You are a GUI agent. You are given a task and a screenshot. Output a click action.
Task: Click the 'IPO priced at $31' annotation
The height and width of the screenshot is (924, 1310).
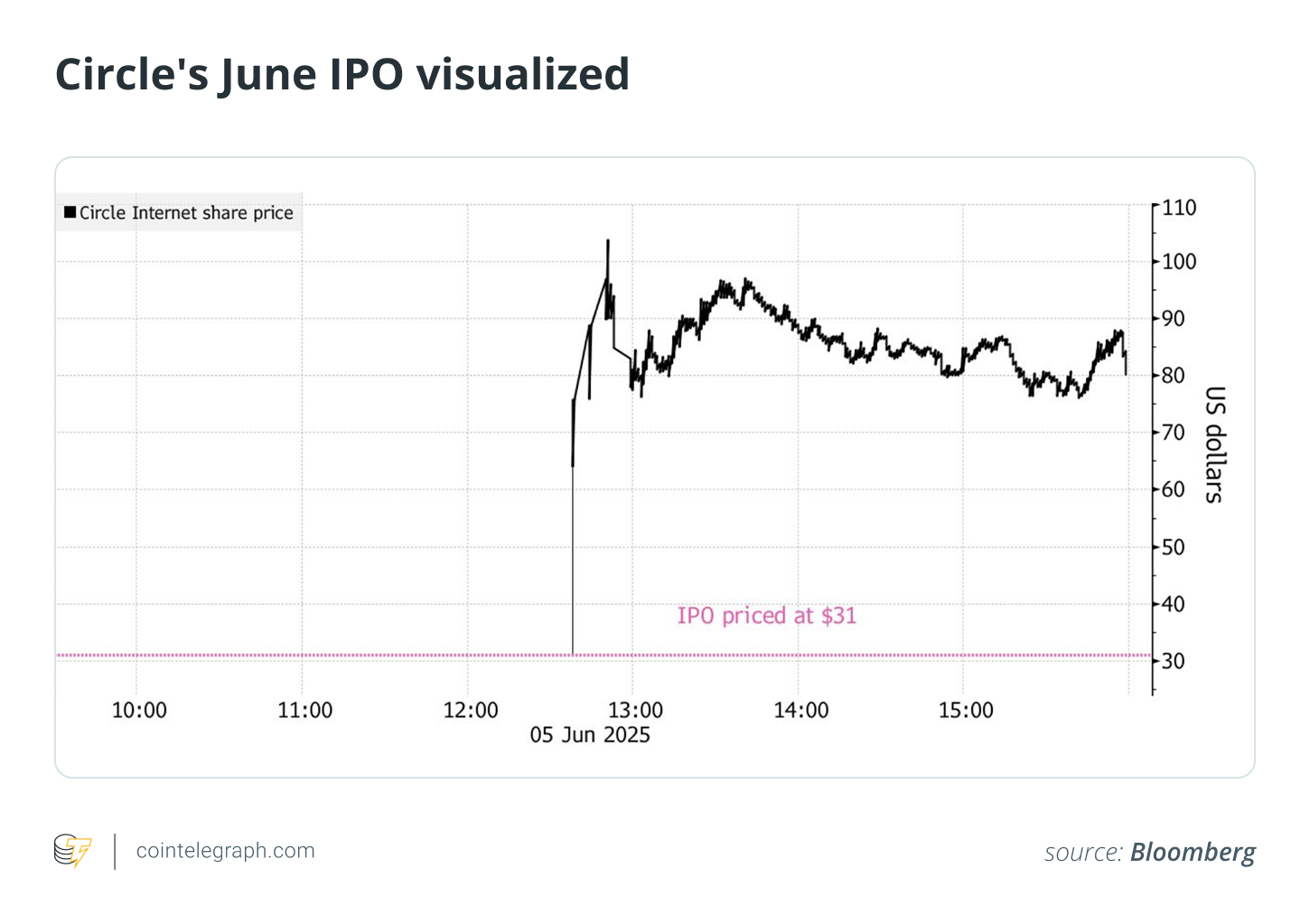[766, 616]
